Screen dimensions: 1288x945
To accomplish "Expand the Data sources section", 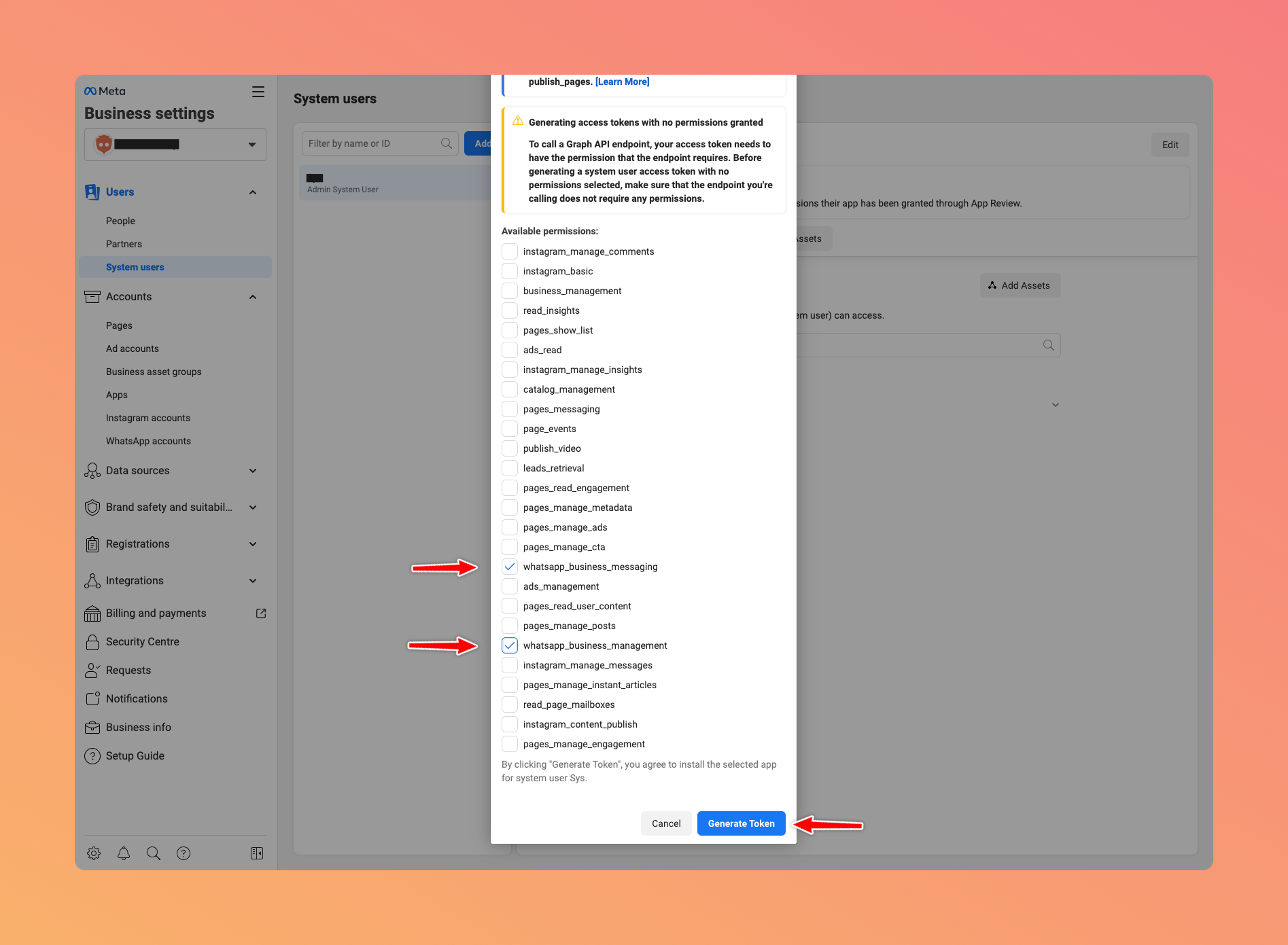I will click(x=253, y=471).
